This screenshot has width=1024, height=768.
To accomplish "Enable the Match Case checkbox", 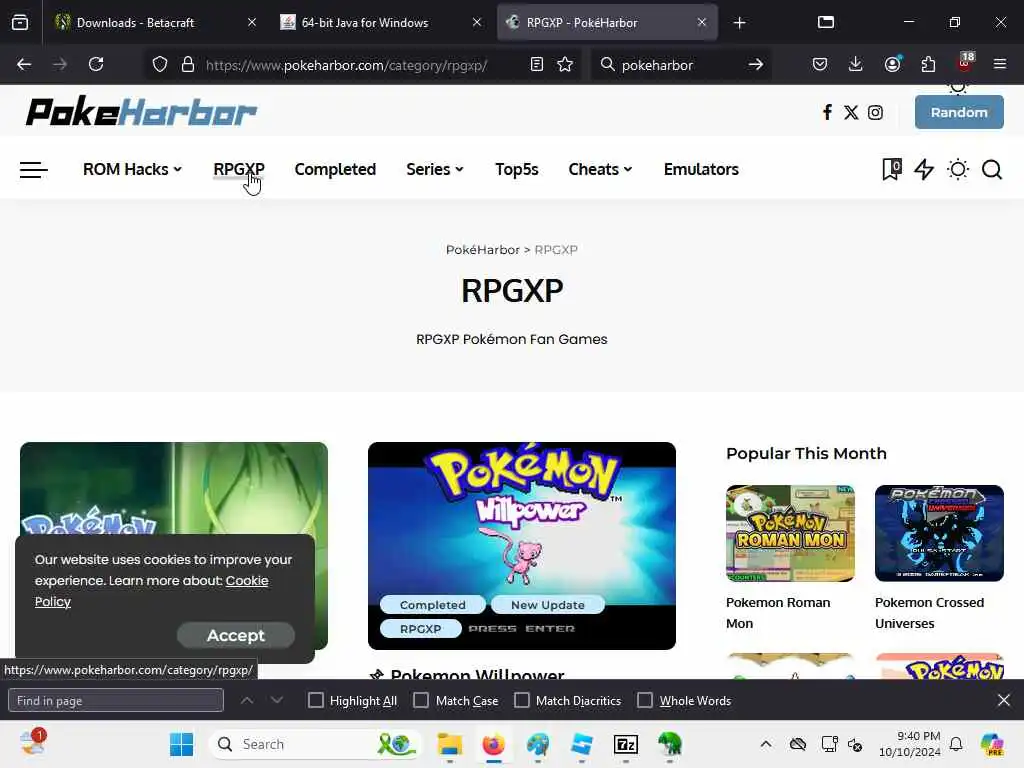I will click(421, 700).
